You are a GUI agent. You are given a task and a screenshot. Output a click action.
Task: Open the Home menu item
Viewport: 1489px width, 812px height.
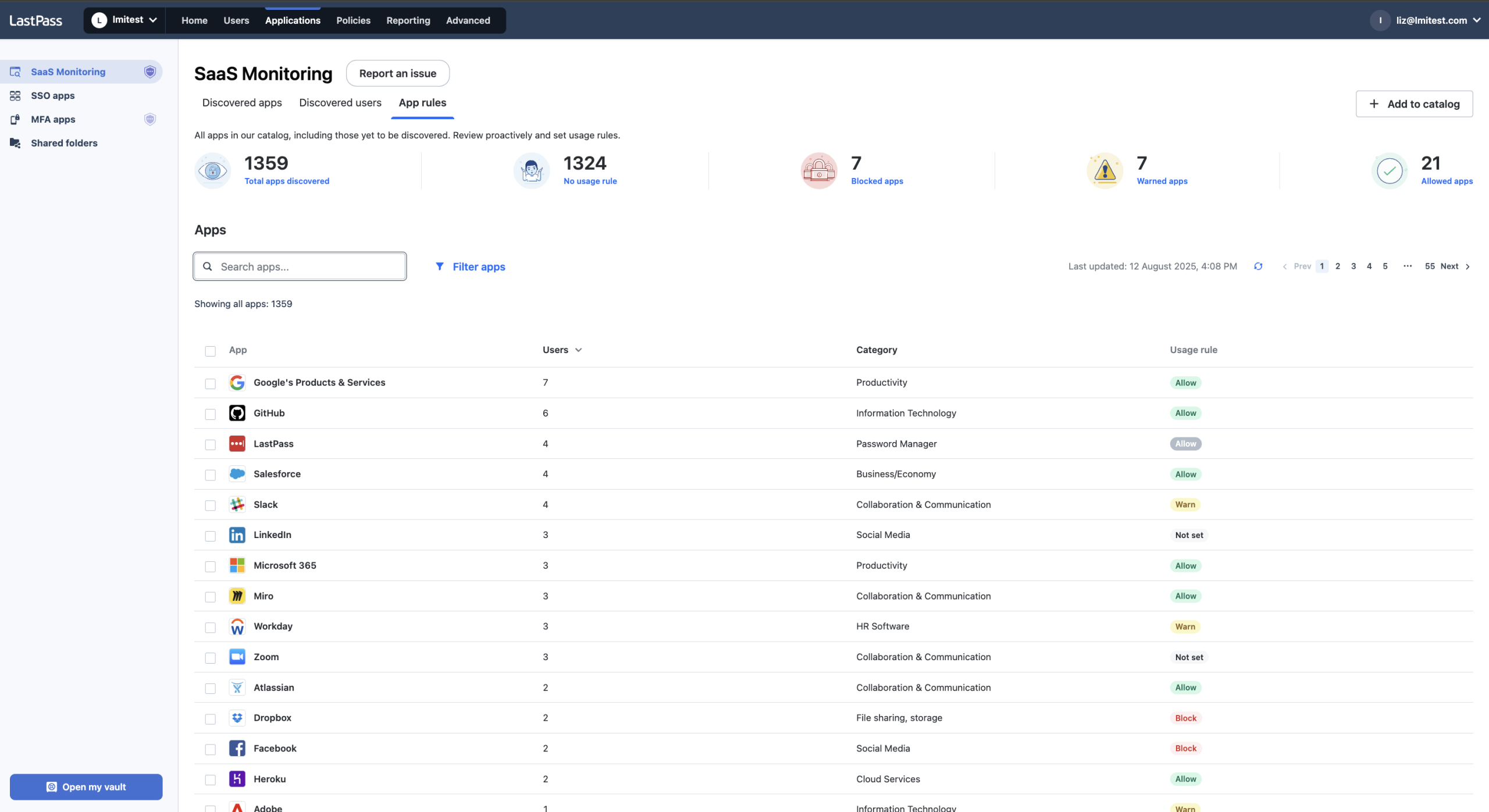(x=194, y=20)
